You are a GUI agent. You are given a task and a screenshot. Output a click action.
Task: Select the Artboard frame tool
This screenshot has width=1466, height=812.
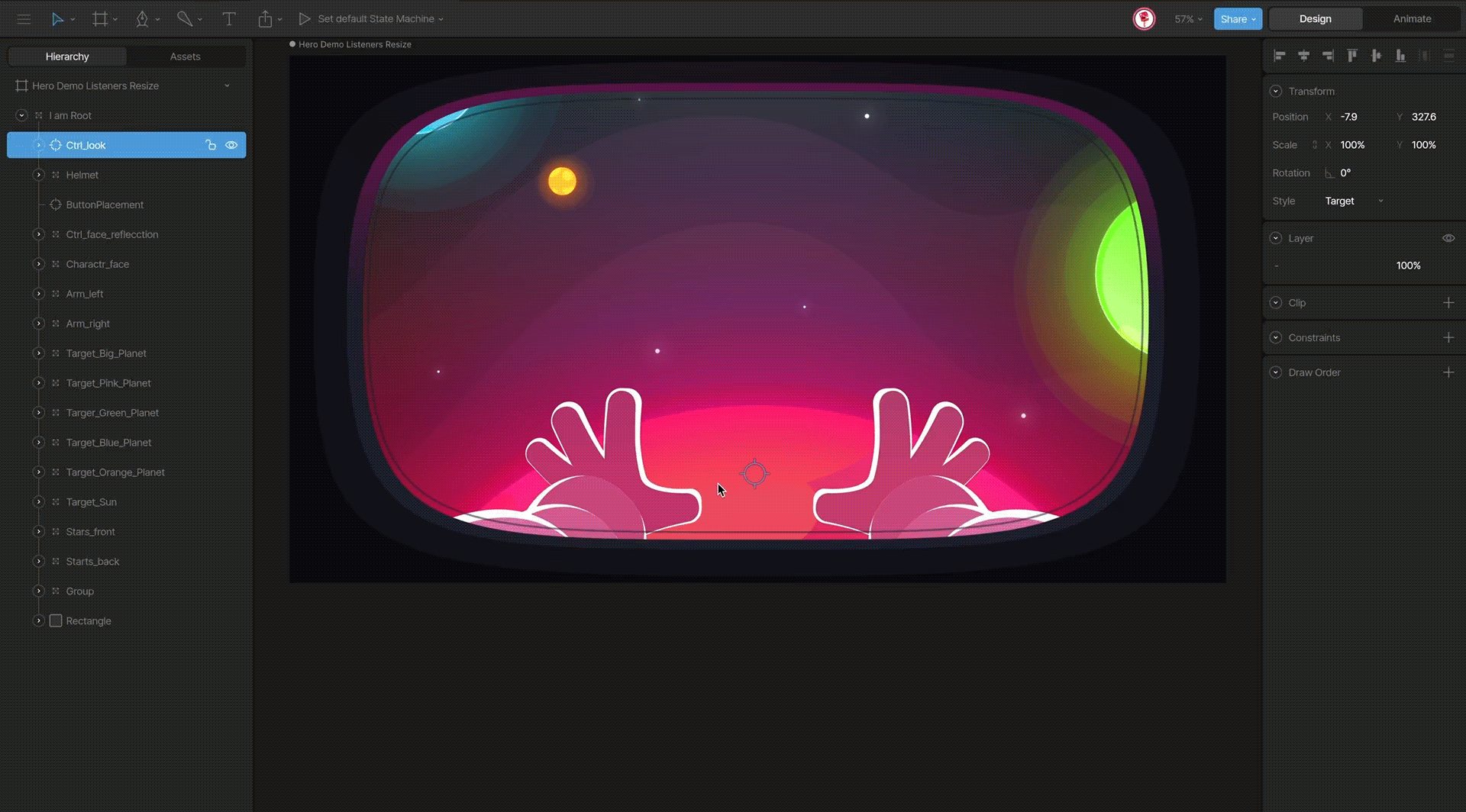(x=100, y=19)
